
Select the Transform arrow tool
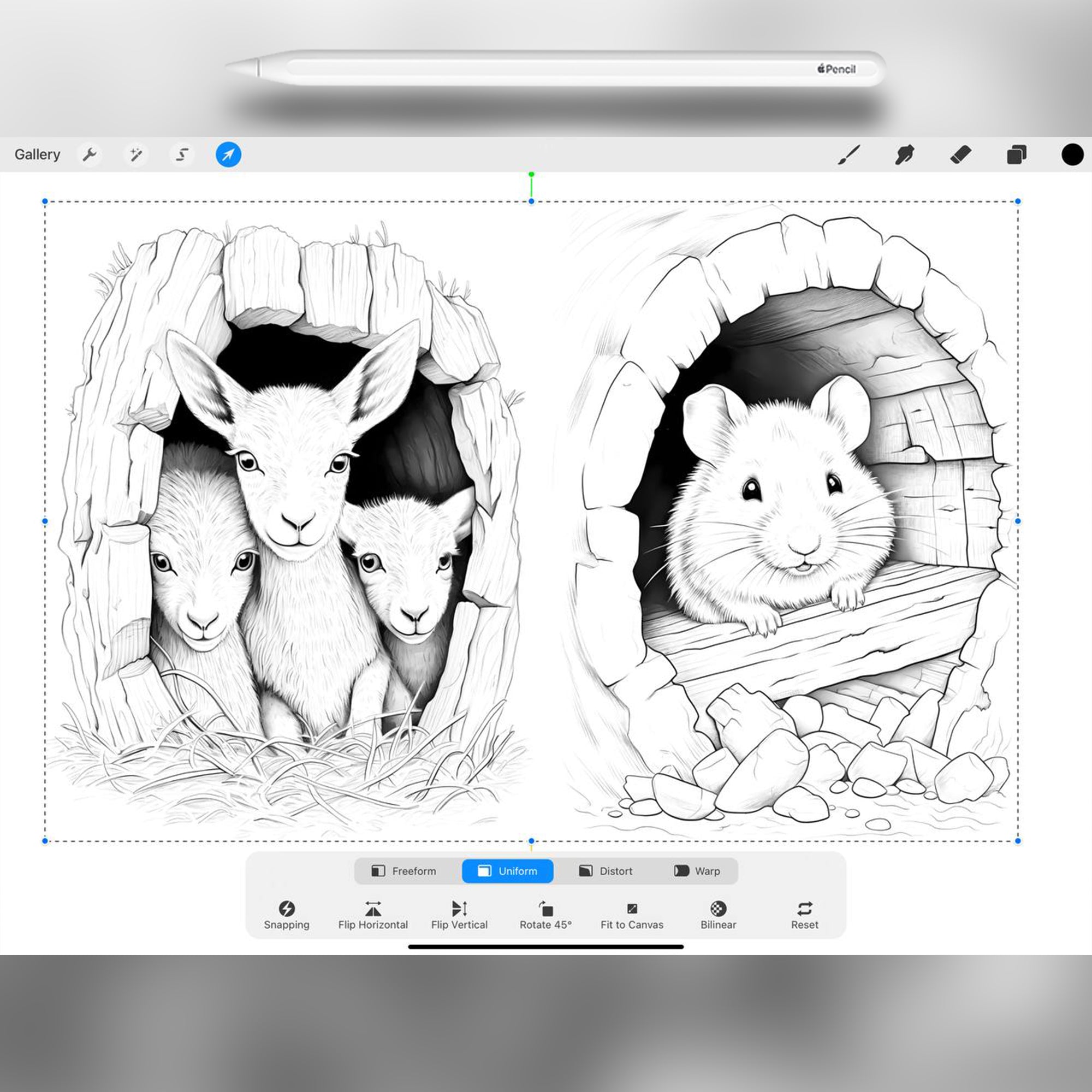[x=228, y=155]
